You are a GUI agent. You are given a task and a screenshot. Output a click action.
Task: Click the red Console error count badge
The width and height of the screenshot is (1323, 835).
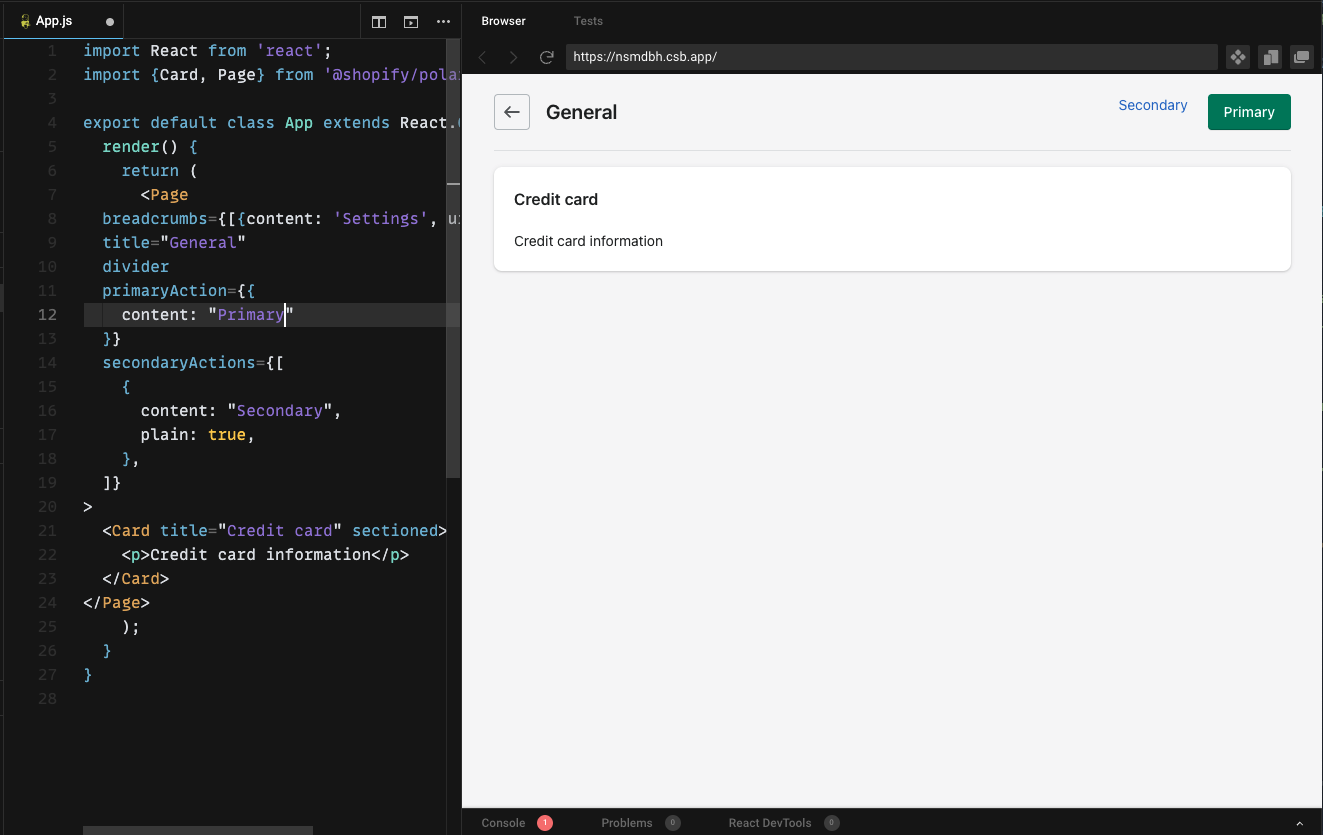point(545,823)
